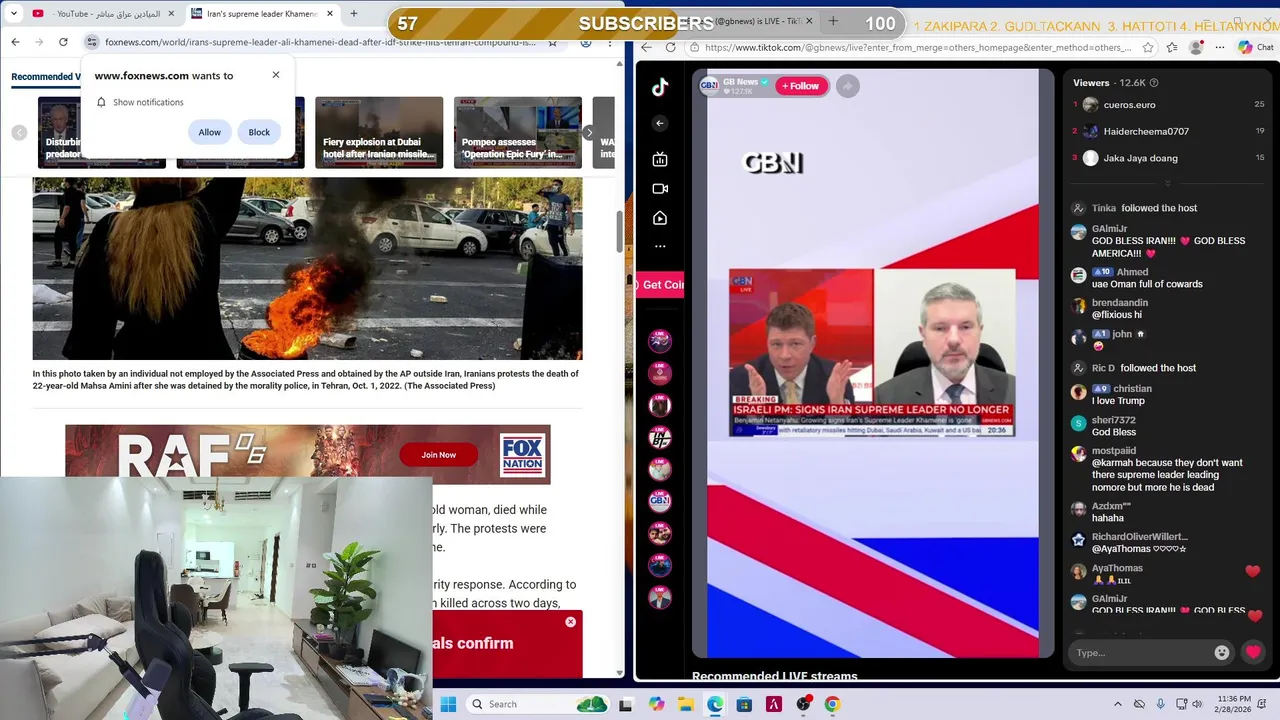
Task: Click viewer Jaka Jaya doang in ranking
Action: [1140, 158]
